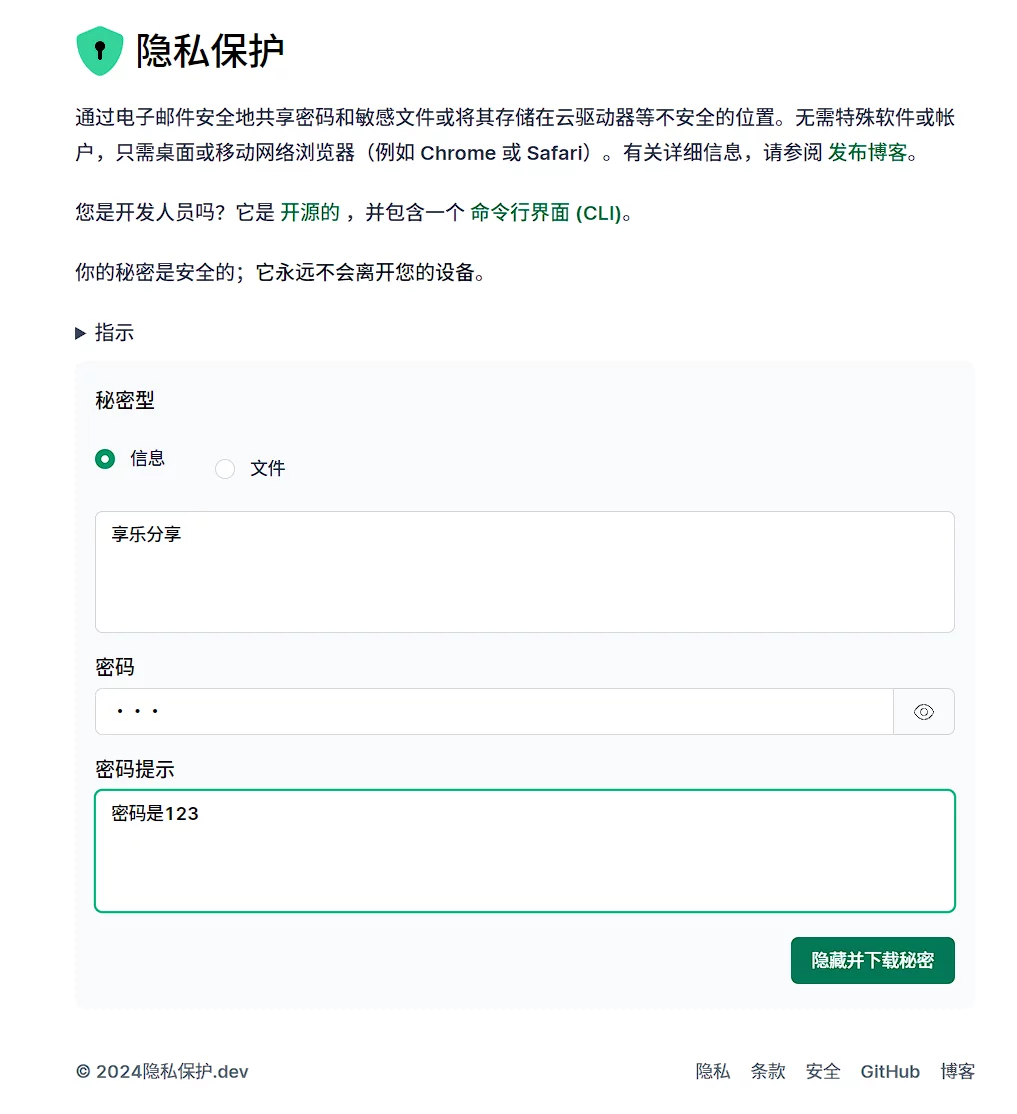Open the 条款 footer link

[x=768, y=1072]
